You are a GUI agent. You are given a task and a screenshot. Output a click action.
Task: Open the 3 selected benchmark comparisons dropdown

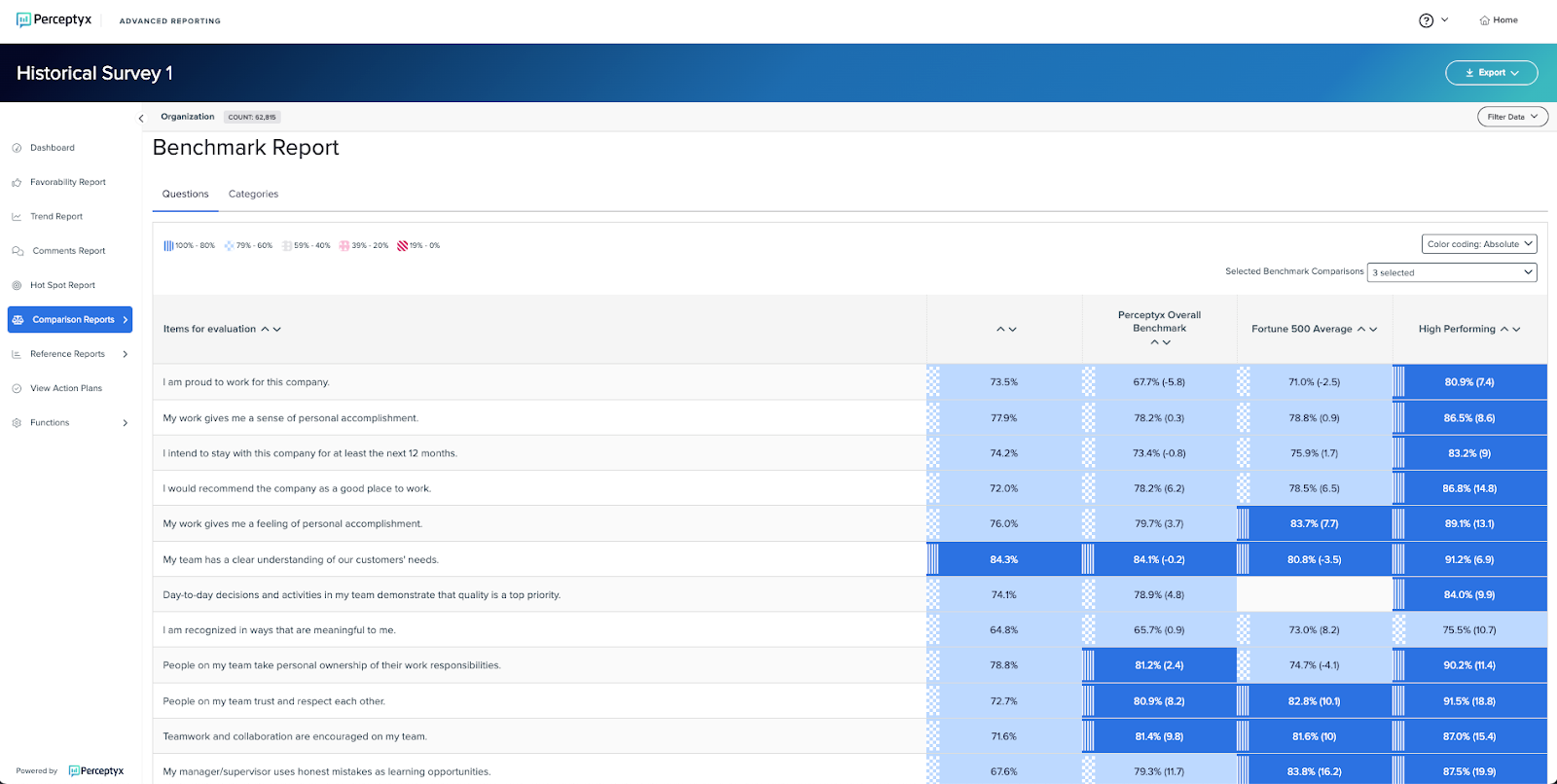[x=1452, y=272]
